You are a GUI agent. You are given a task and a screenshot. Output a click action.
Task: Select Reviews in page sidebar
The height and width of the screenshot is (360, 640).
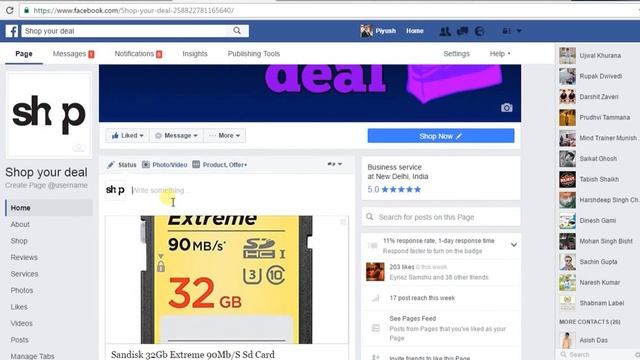24,258
